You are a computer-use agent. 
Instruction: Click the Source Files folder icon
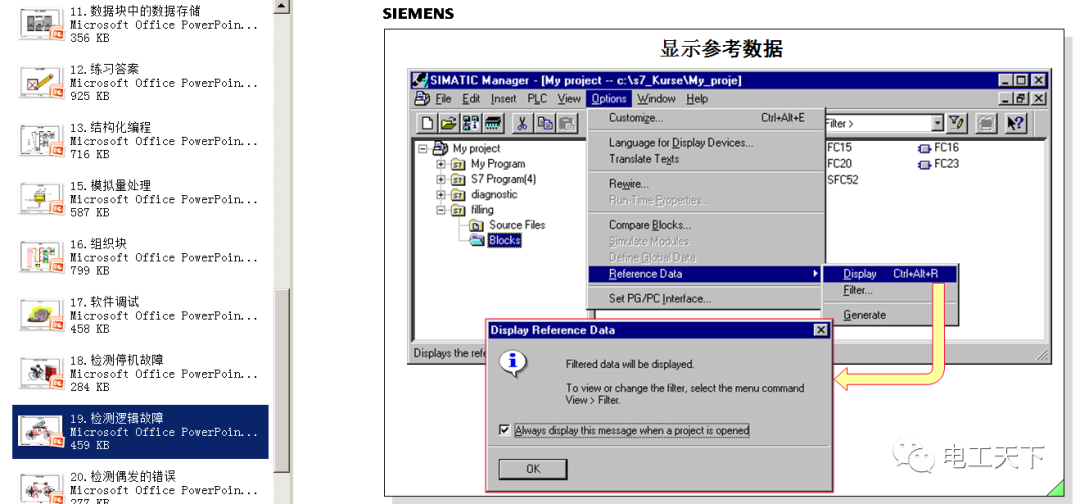tap(477, 225)
